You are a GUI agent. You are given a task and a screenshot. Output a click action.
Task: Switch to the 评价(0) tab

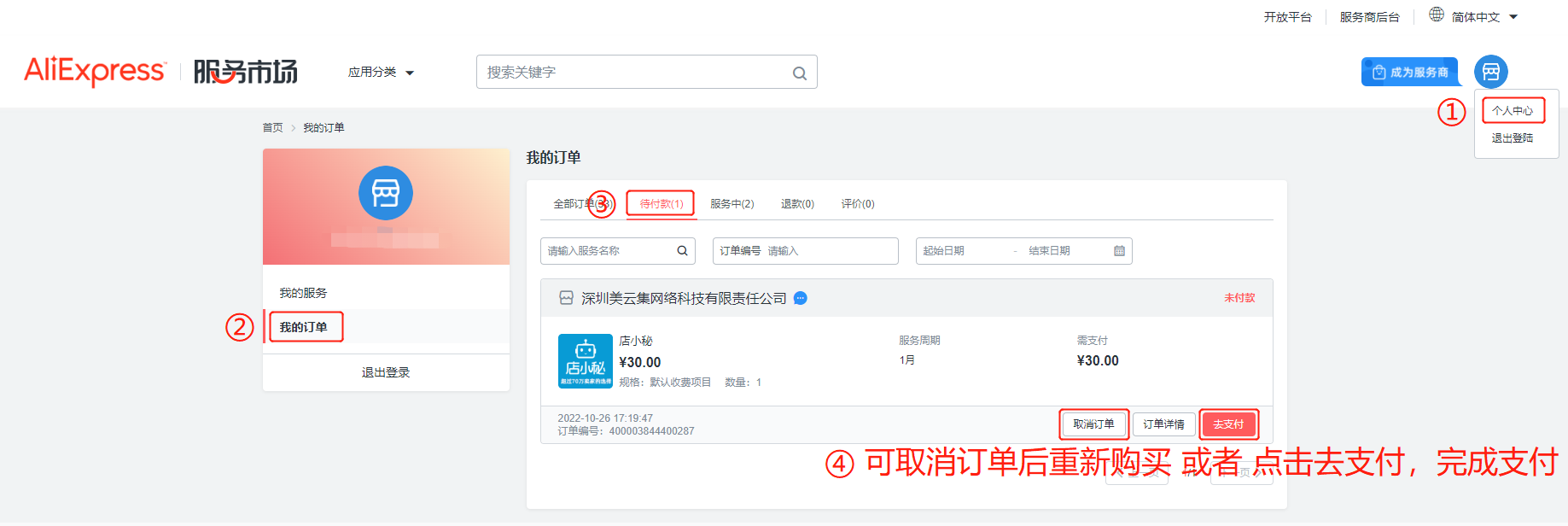(x=858, y=204)
